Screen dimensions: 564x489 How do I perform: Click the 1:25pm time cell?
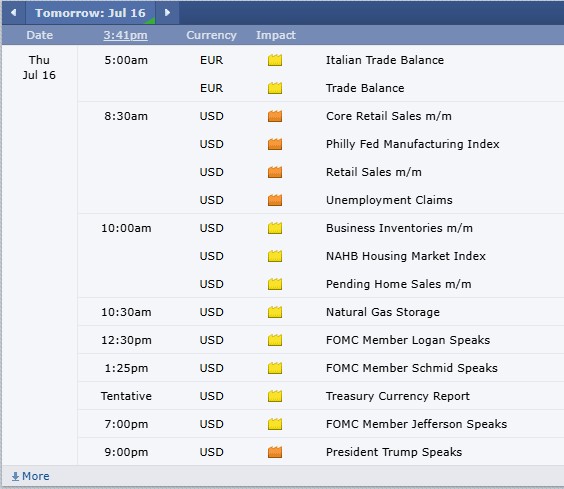126,368
